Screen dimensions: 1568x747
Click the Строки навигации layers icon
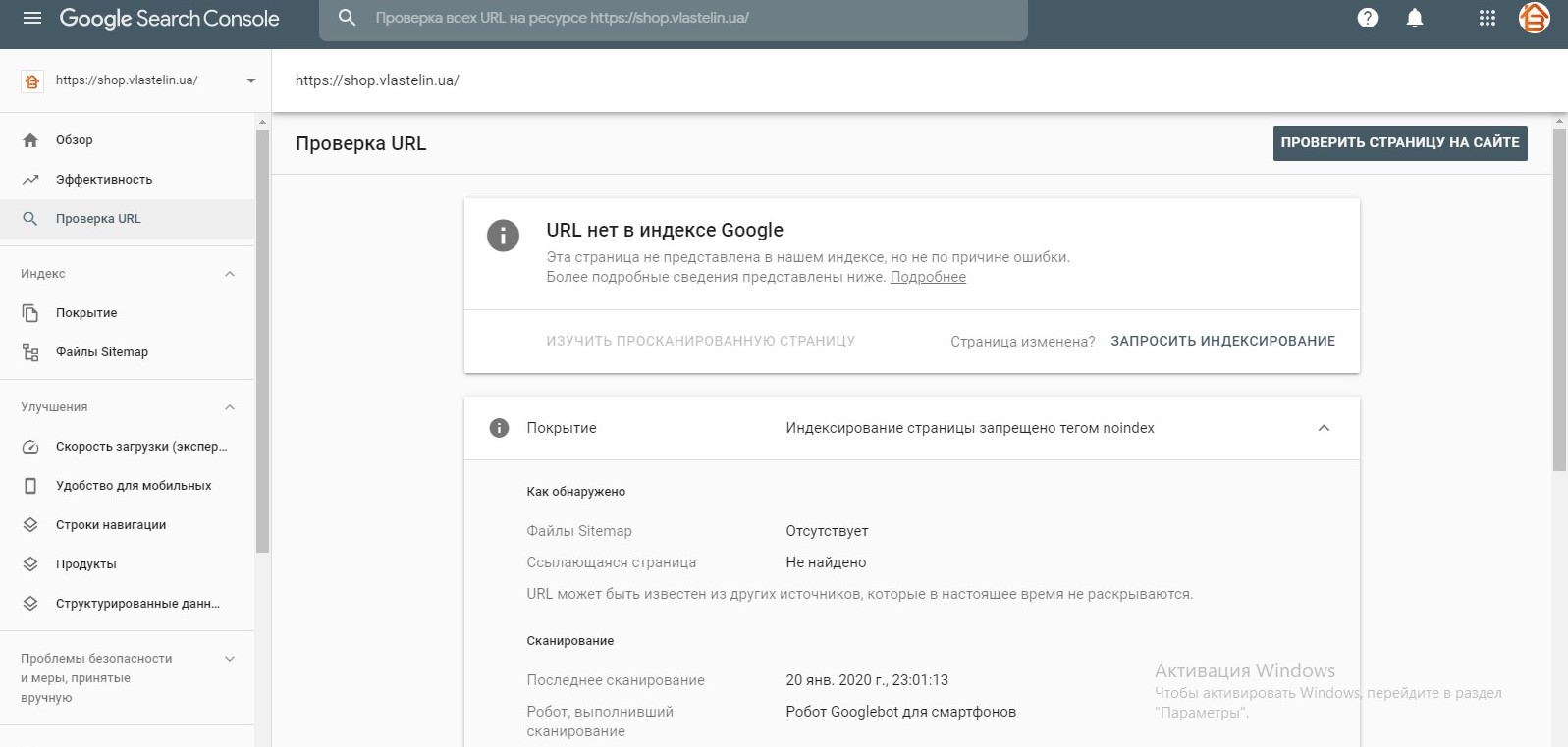point(30,525)
